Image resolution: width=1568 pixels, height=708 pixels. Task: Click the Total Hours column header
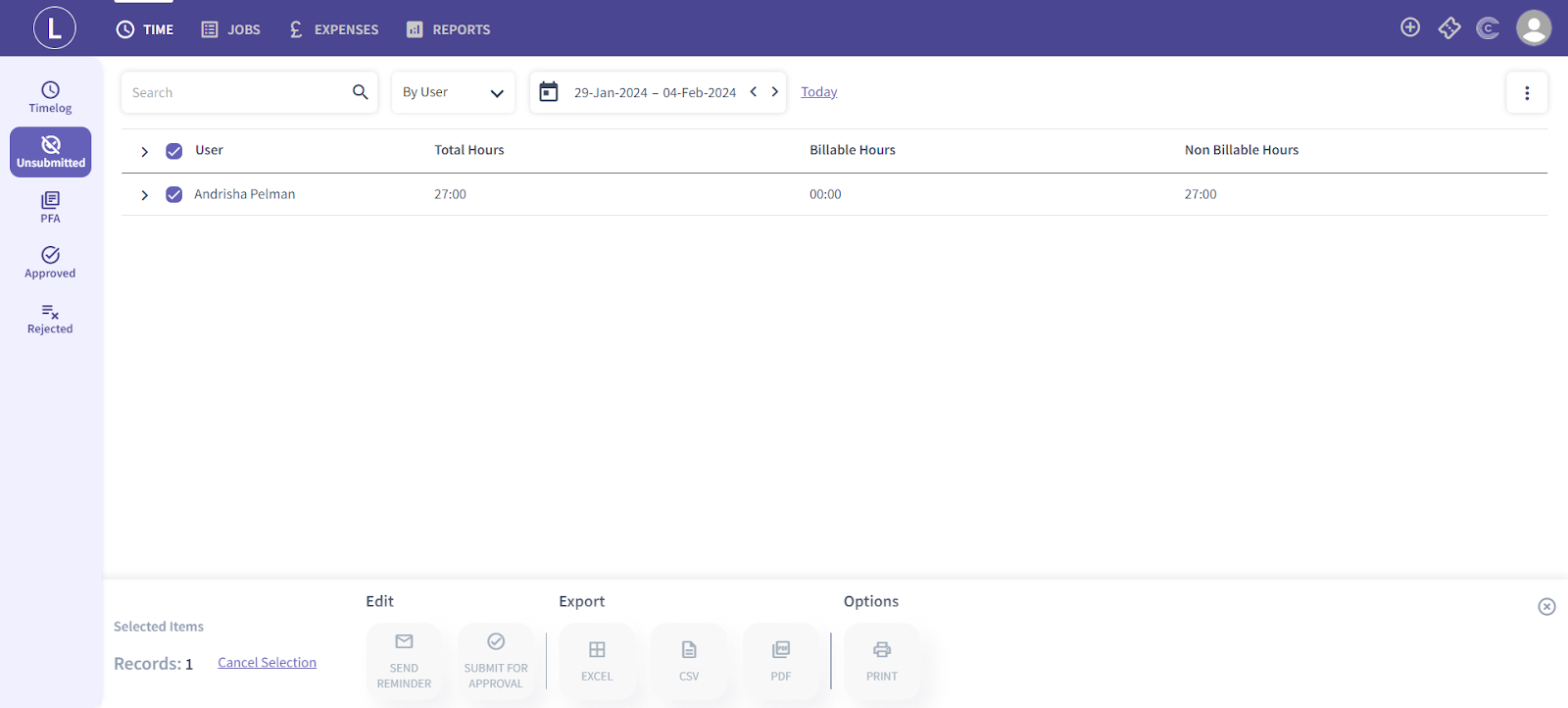(469, 150)
